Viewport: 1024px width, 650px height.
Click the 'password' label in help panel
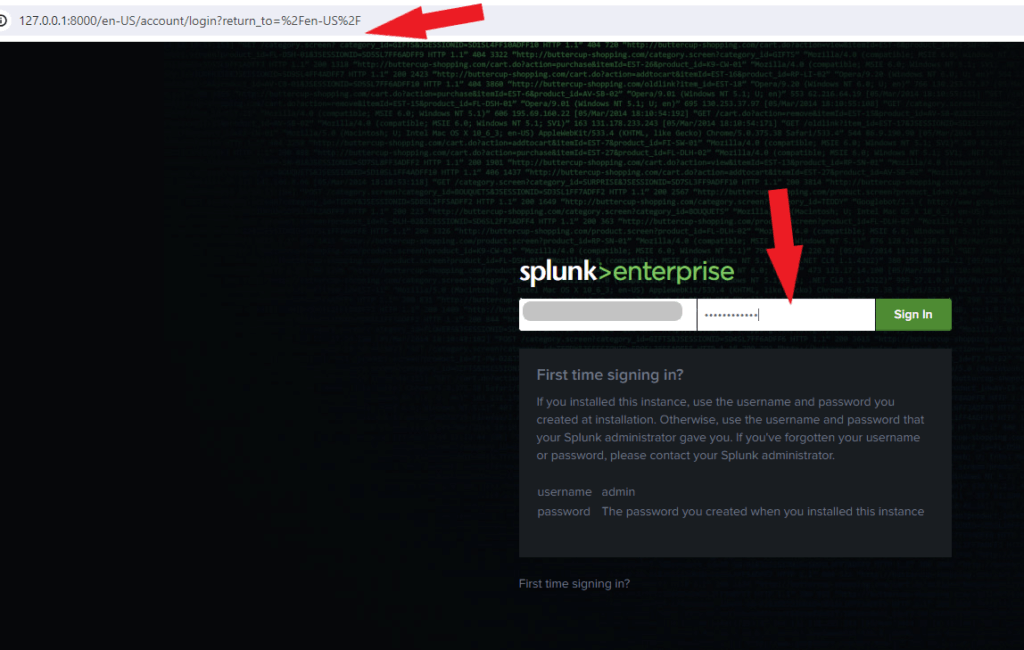[x=564, y=512]
